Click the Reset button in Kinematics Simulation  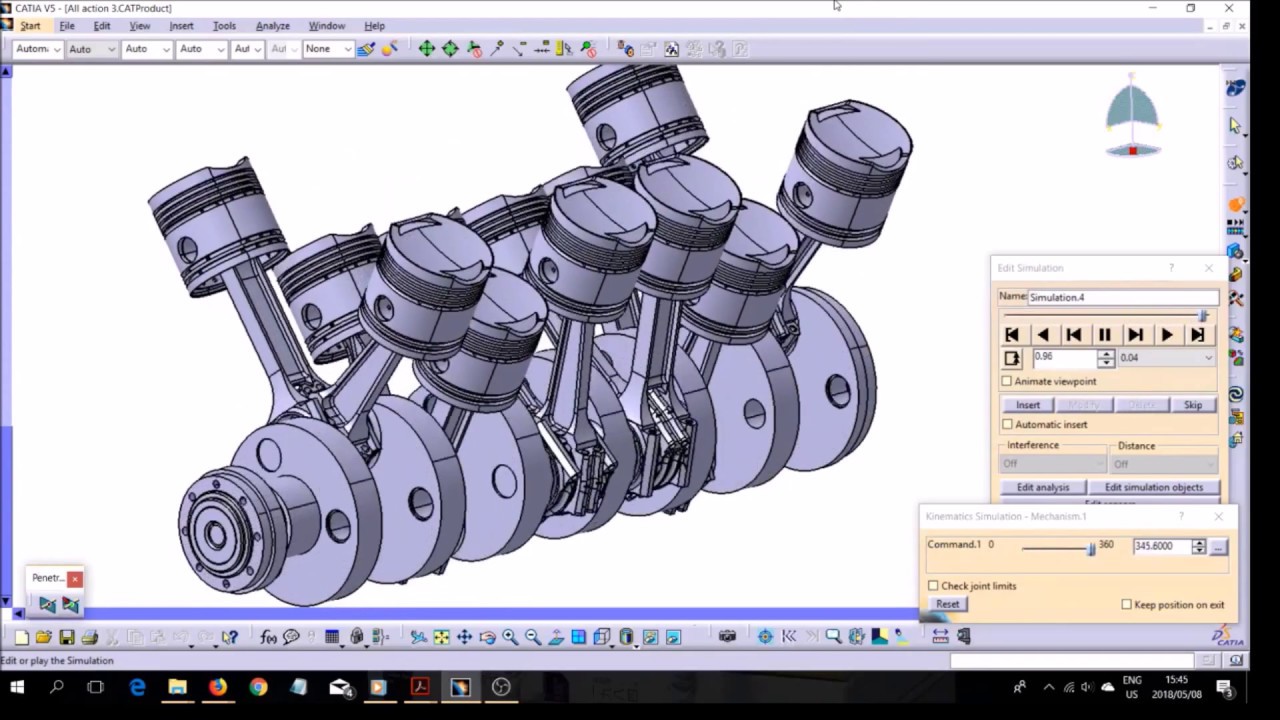[948, 604]
